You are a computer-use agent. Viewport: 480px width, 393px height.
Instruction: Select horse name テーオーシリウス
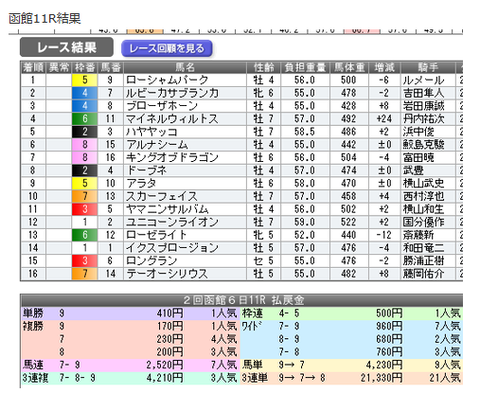[x=167, y=274]
